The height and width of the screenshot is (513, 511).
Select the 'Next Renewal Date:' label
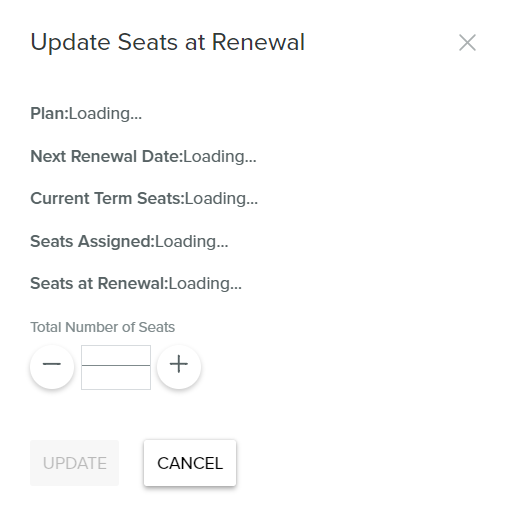(x=107, y=156)
